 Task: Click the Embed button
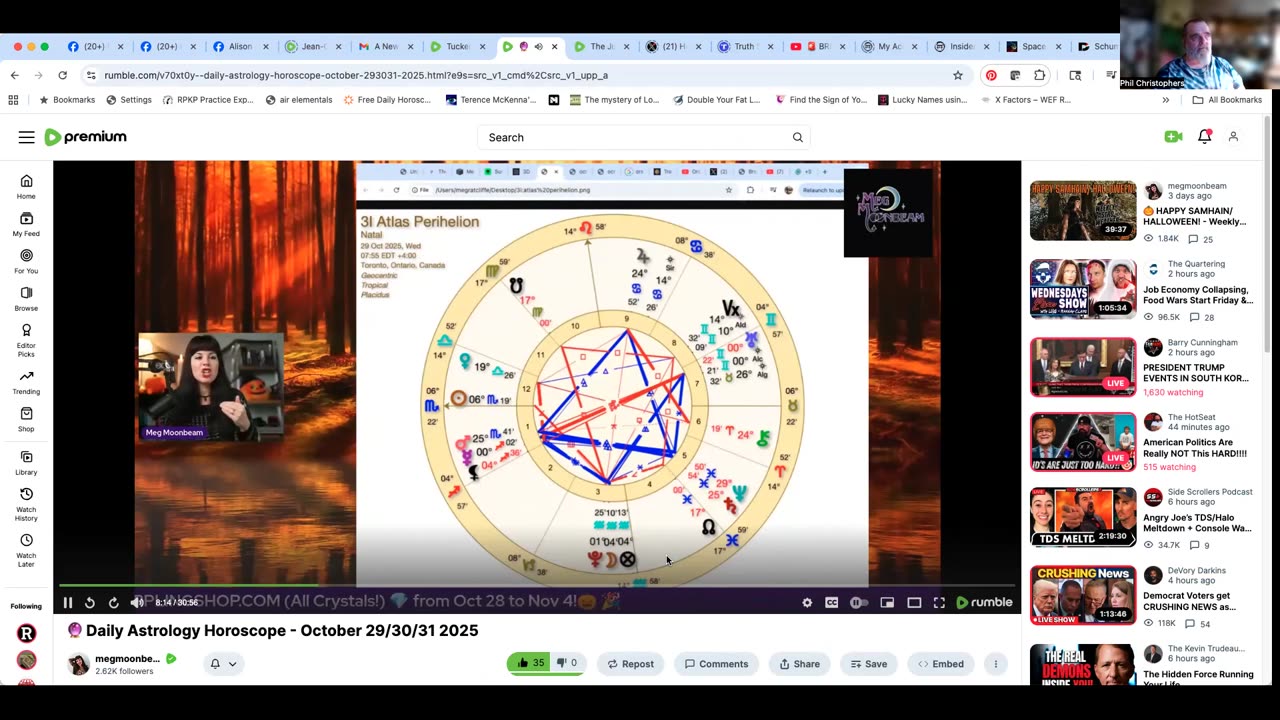[x=941, y=663]
